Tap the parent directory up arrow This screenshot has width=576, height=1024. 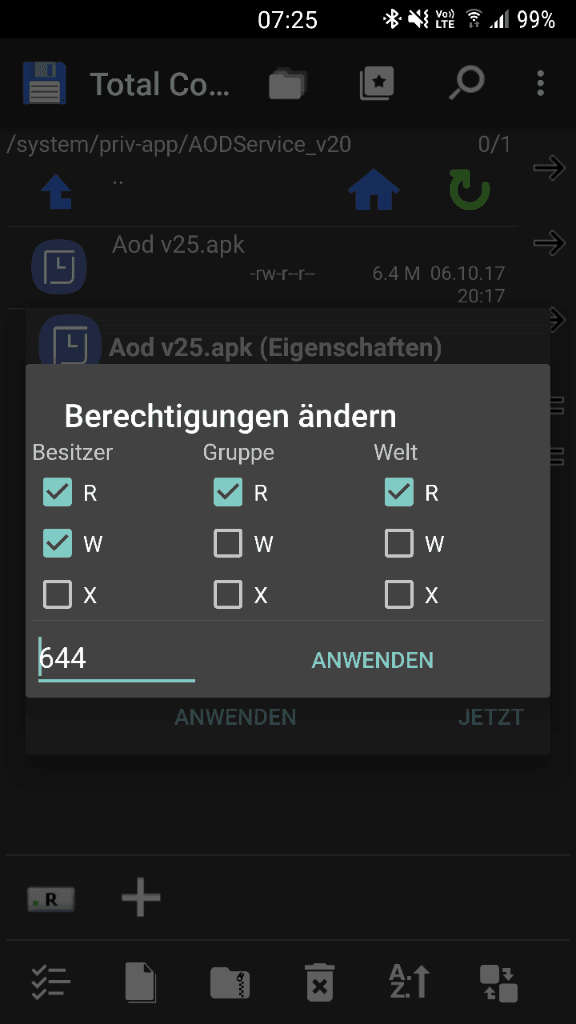coord(57,191)
